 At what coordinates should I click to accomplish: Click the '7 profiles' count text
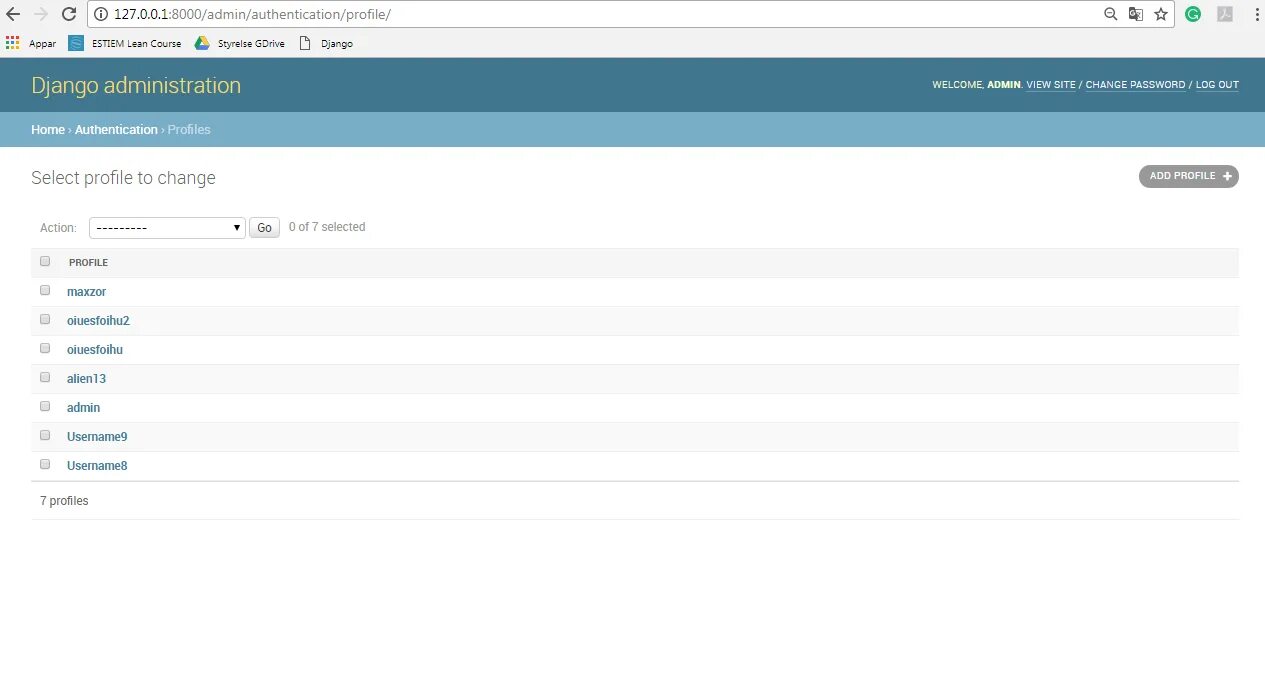64,501
